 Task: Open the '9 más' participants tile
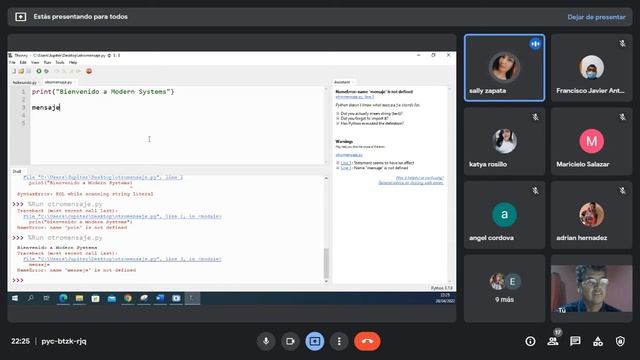504,289
